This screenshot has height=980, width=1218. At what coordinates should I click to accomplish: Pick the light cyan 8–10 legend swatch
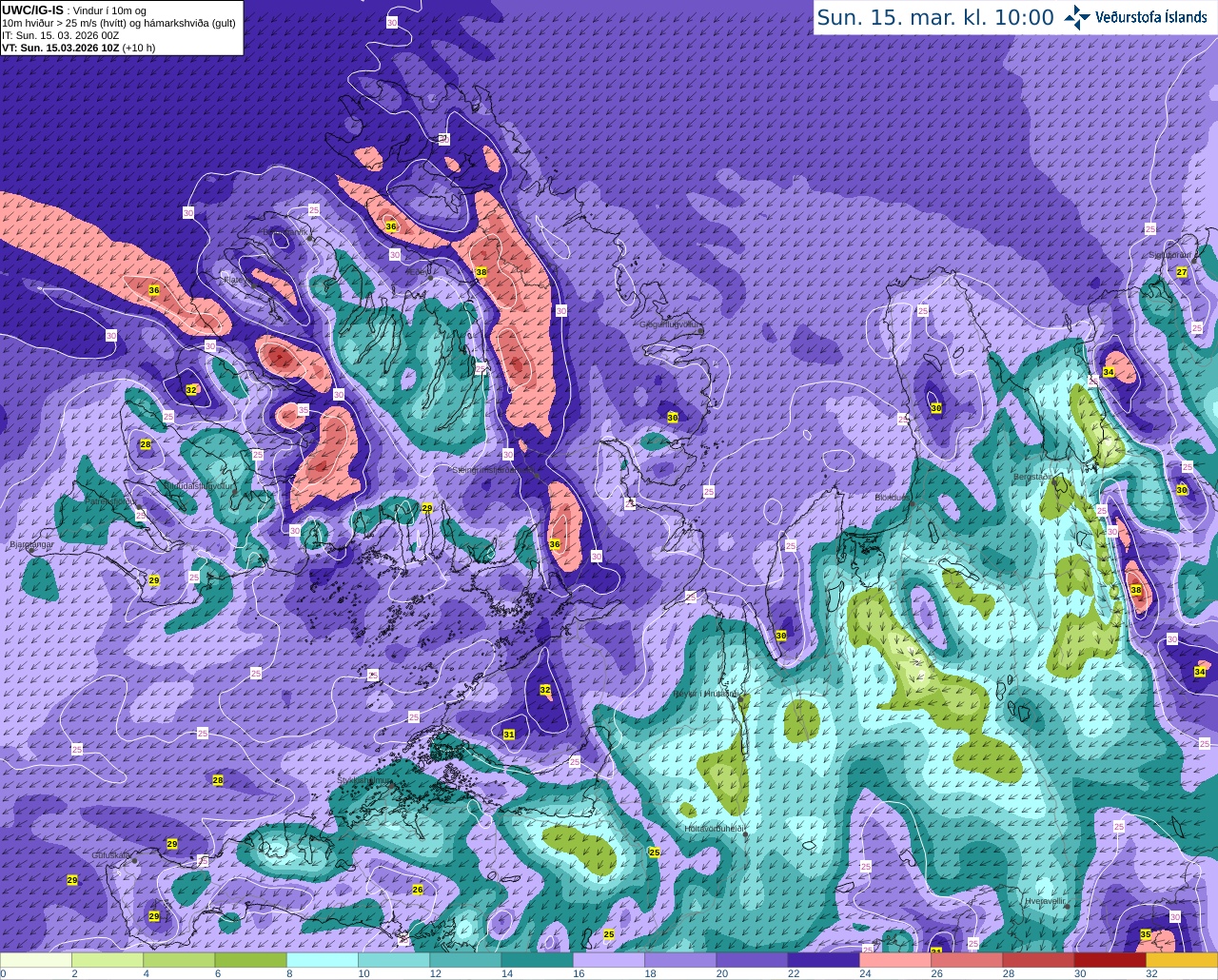point(323,960)
